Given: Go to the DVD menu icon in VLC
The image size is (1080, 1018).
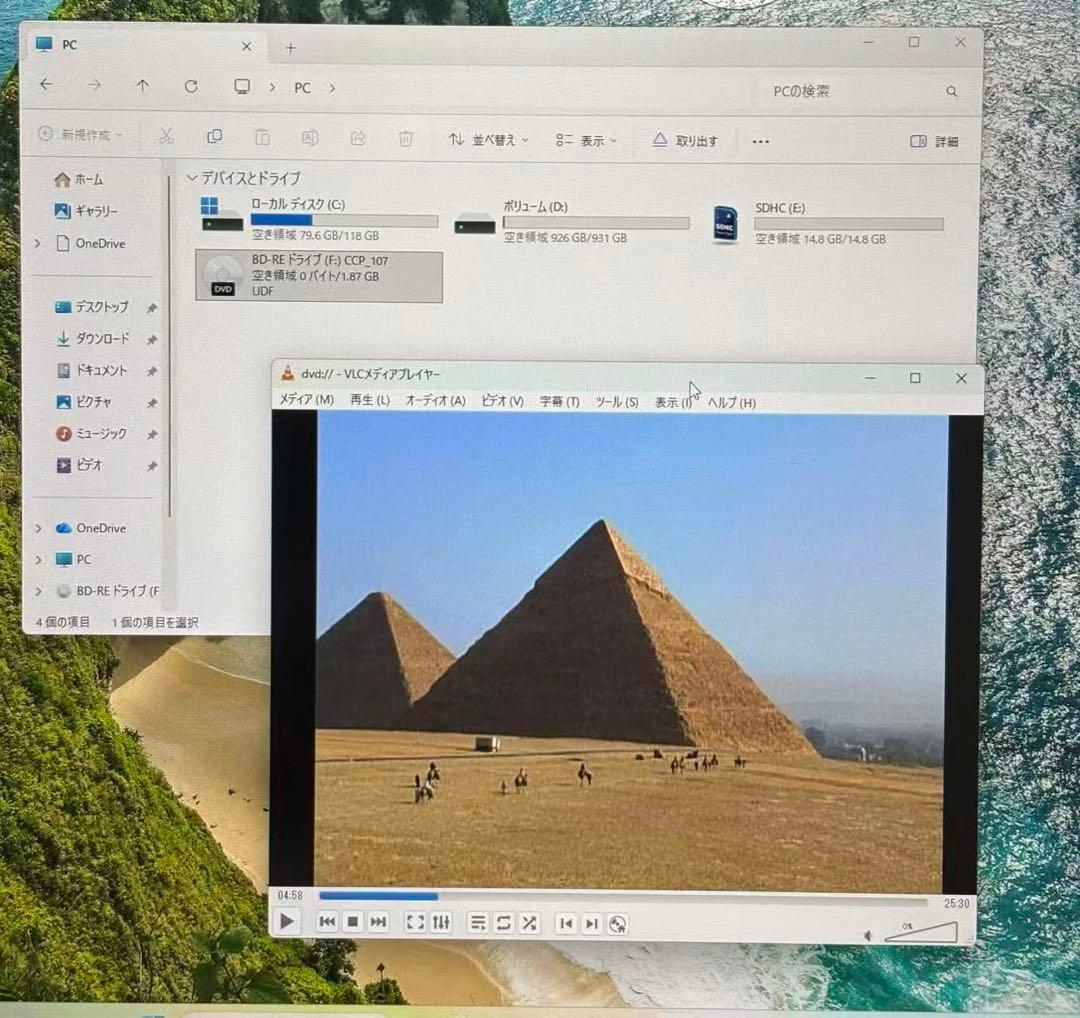Looking at the screenshot, I should coord(618,923).
